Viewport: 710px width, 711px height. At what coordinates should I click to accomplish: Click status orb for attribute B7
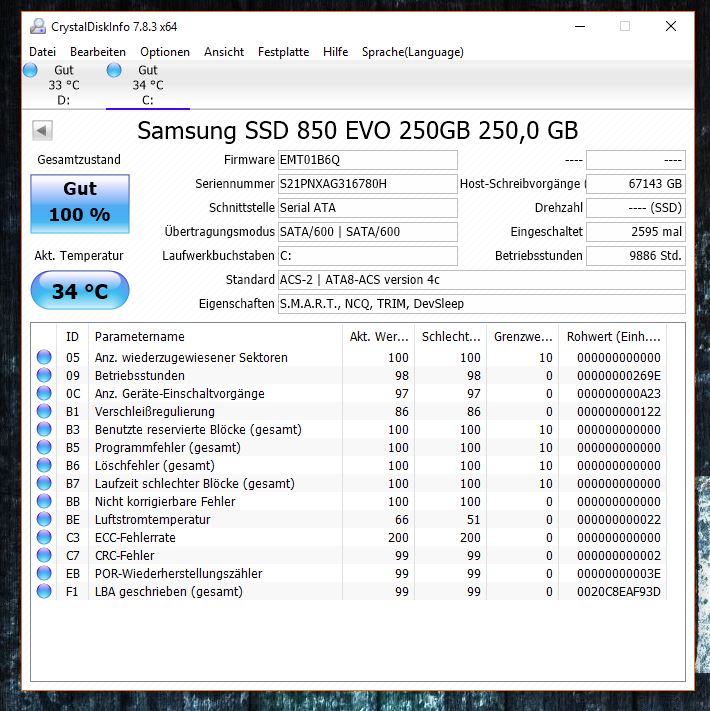coord(44,483)
